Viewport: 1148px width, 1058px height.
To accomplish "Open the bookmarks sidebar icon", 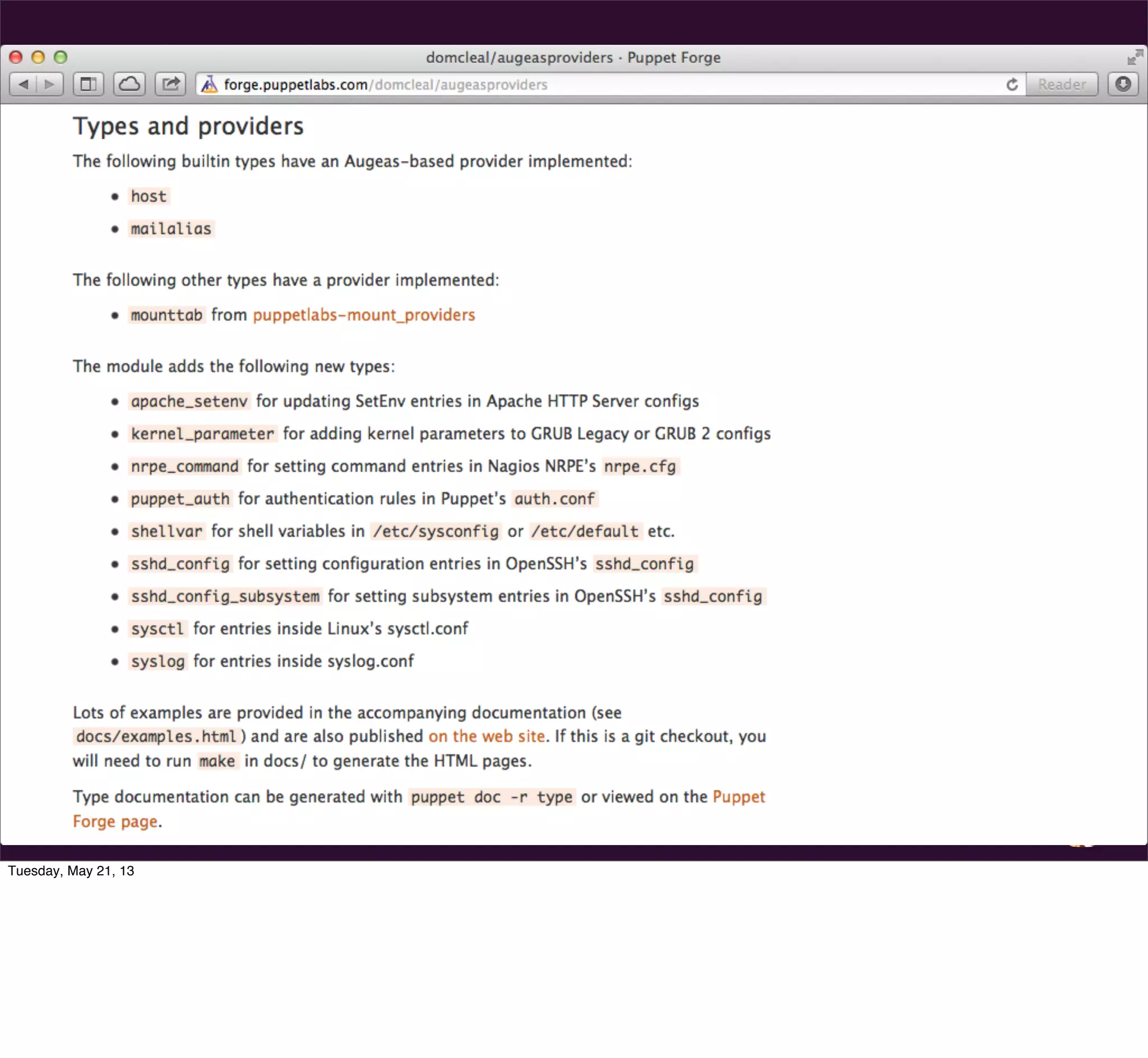I will (x=88, y=85).
